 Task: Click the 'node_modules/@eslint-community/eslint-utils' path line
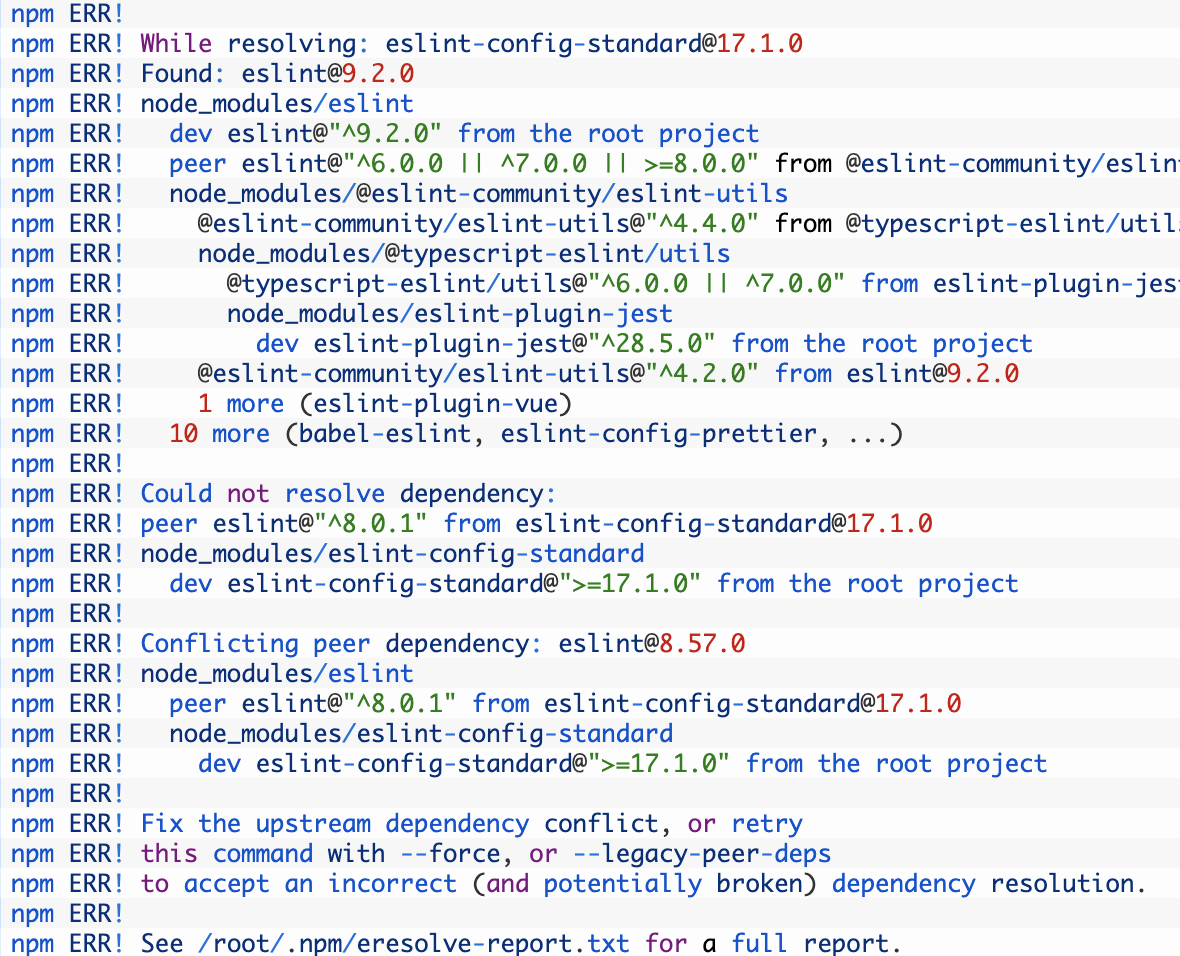(478, 193)
